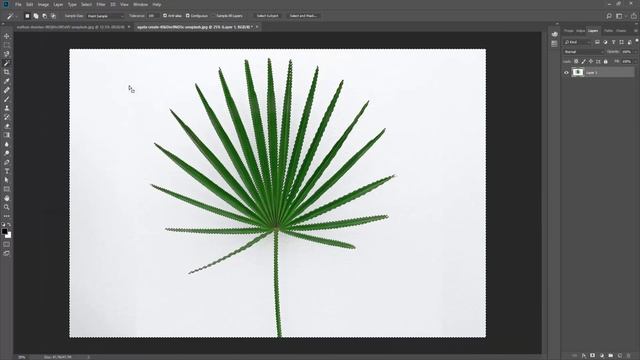Select the Blur tool
640x360 pixels.
pyautogui.click(x=7, y=144)
